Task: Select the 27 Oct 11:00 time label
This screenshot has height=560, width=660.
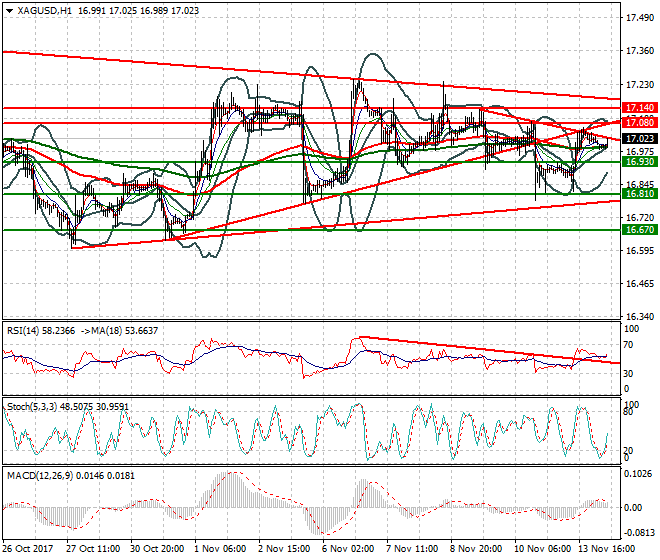Action: click(93, 549)
